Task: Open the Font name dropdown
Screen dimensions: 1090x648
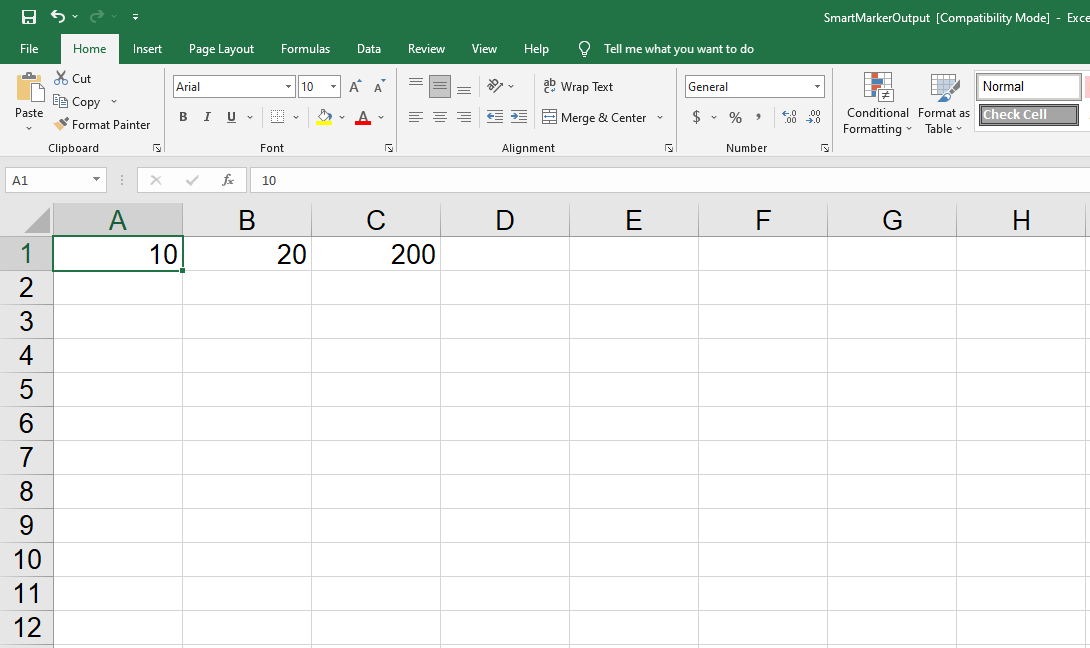Action: [287, 86]
